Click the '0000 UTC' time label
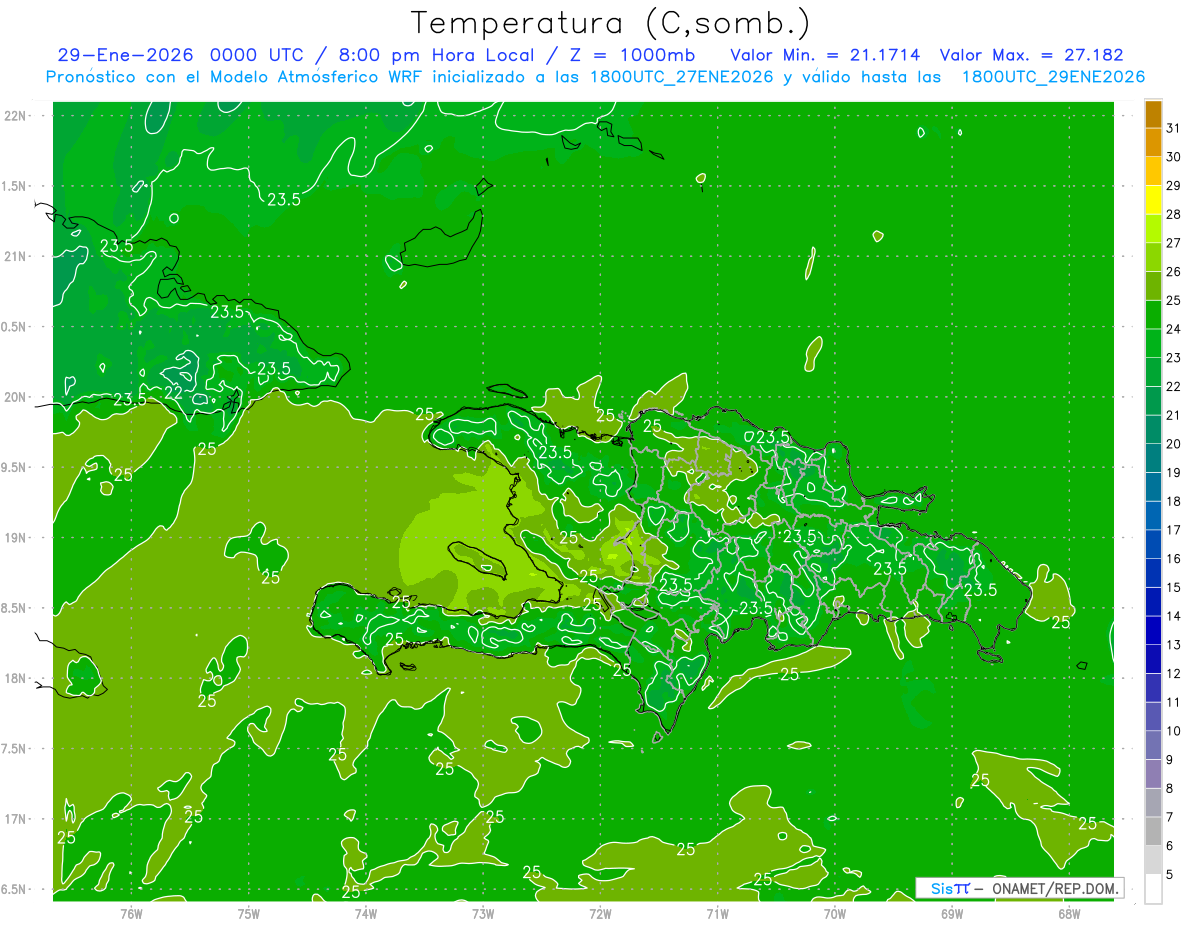The height and width of the screenshot is (927, 1200). [x=259, y=55]
